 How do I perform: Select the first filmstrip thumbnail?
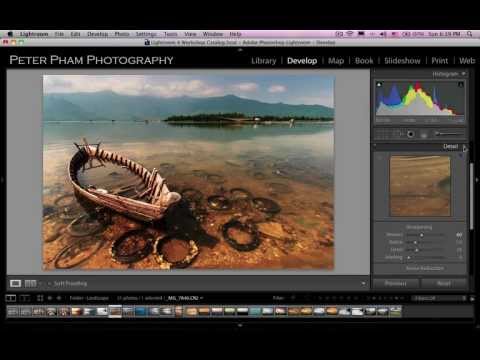tap(12, 312)
